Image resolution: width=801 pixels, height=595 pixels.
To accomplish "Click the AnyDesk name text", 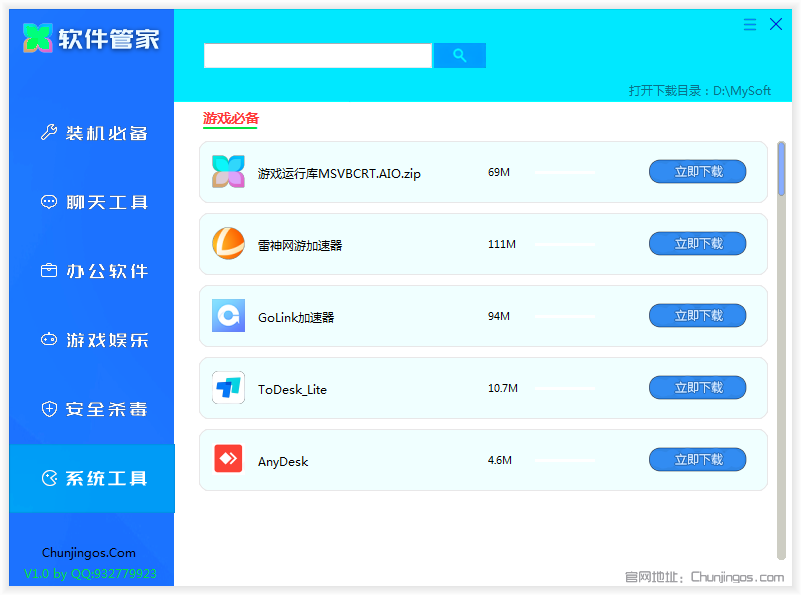I will coord(283,462).
